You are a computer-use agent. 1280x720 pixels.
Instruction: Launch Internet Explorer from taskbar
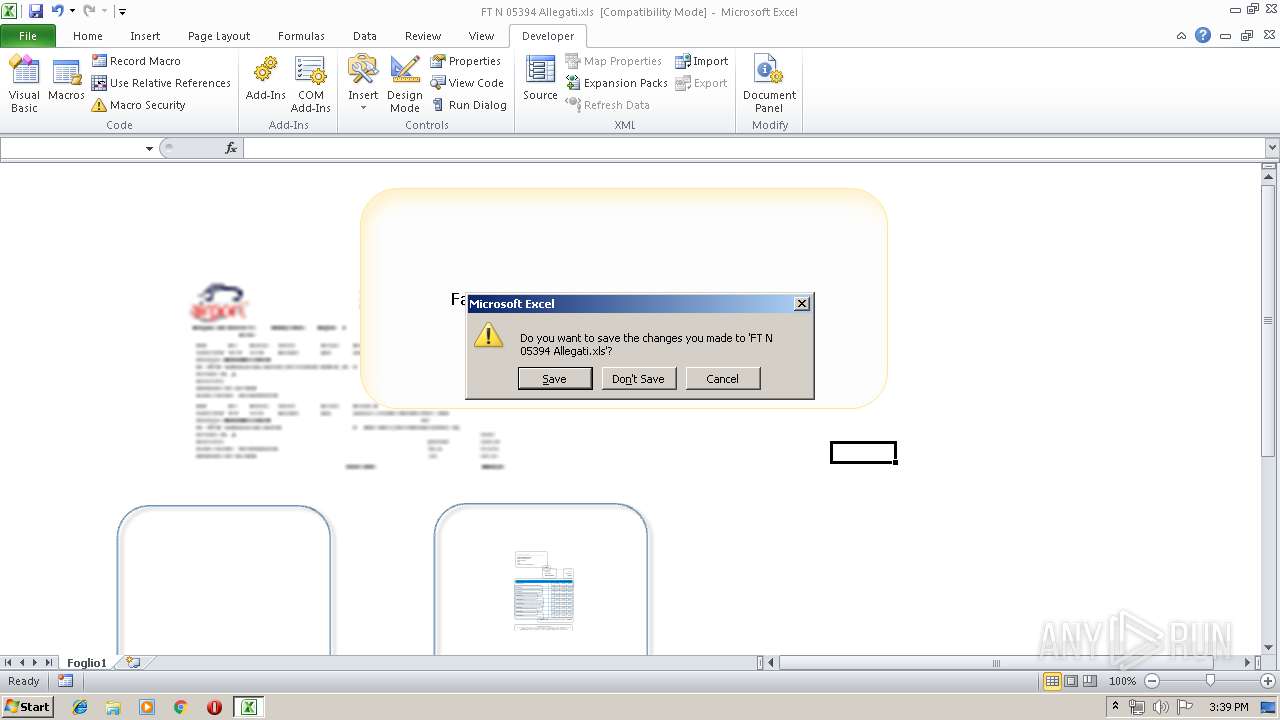[80, 707]
